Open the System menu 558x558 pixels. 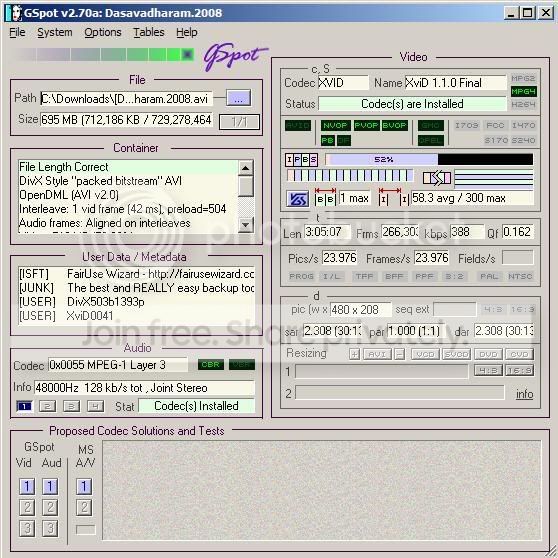(x=54, y=32)
